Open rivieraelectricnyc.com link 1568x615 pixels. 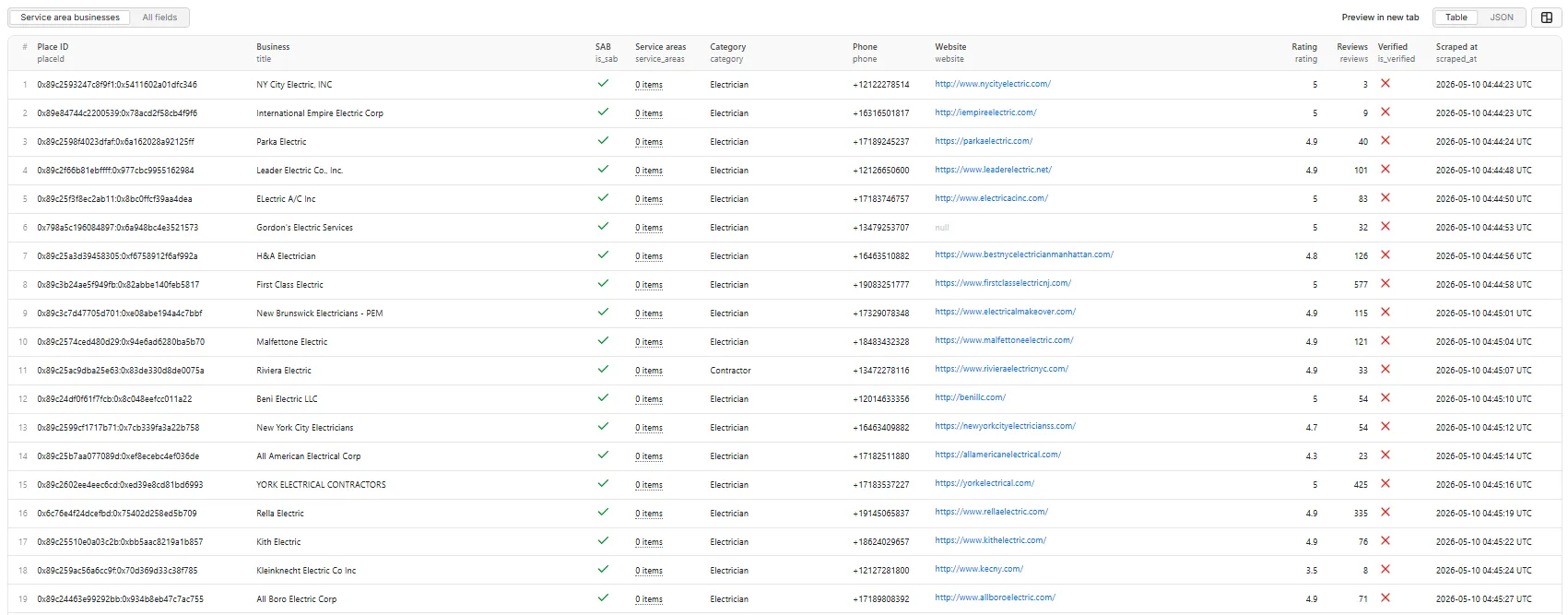click(x=1001, y=369)
